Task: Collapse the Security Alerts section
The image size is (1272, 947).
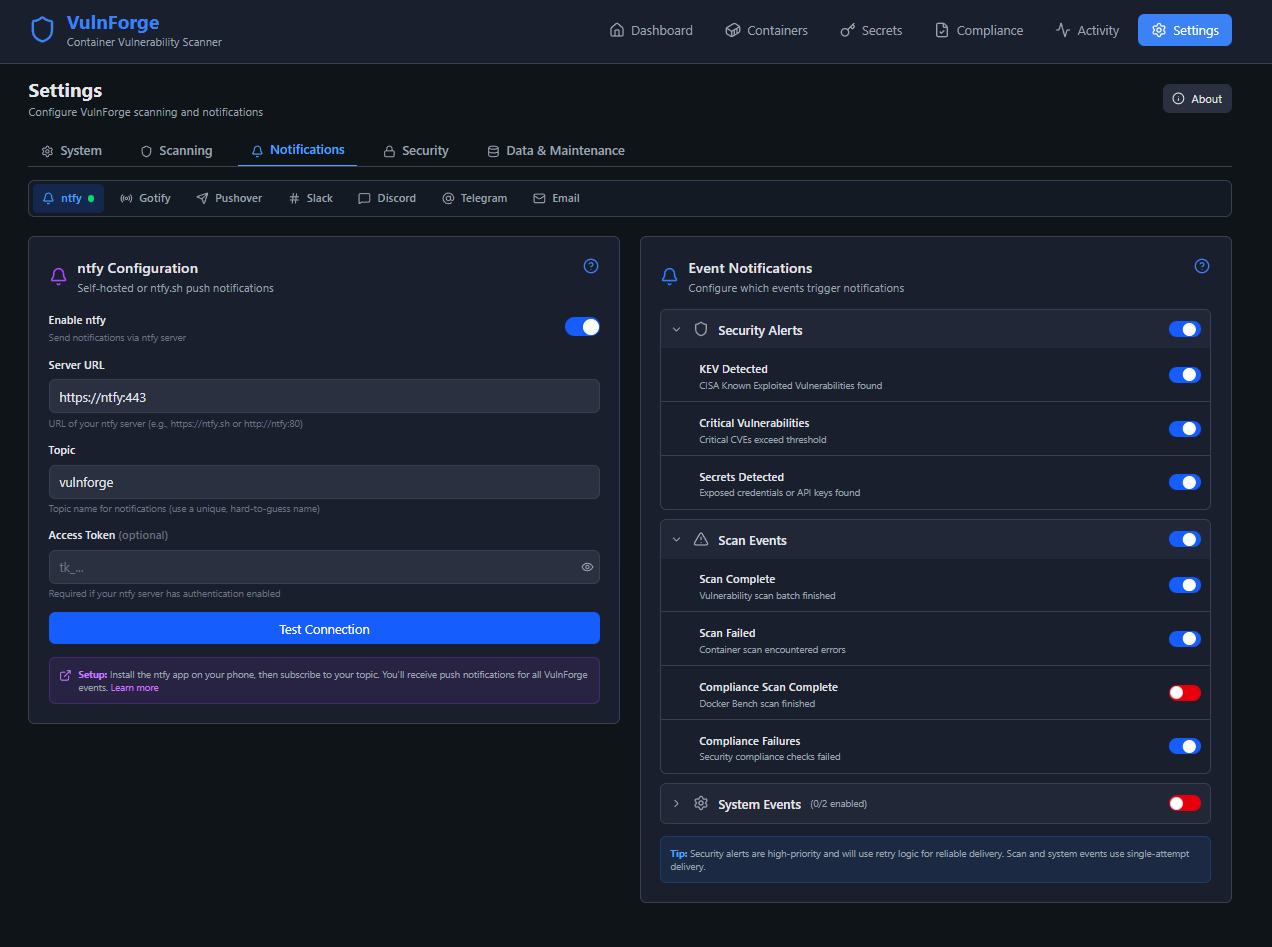Action: pos(677,330)
